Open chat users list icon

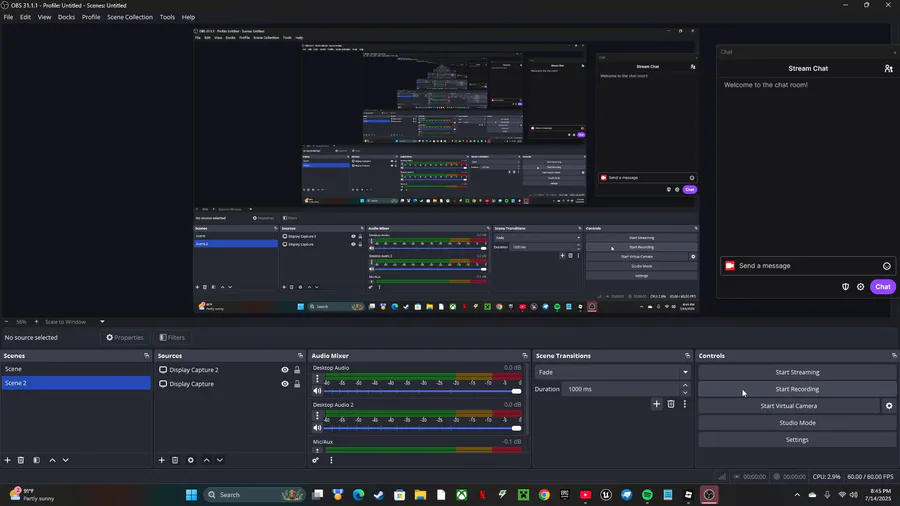pyautogui.click(x=889, y=68)
